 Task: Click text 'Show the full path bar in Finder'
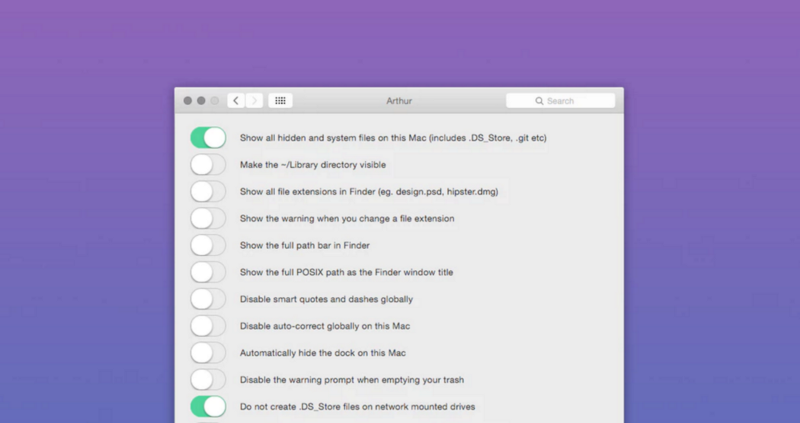305,245
